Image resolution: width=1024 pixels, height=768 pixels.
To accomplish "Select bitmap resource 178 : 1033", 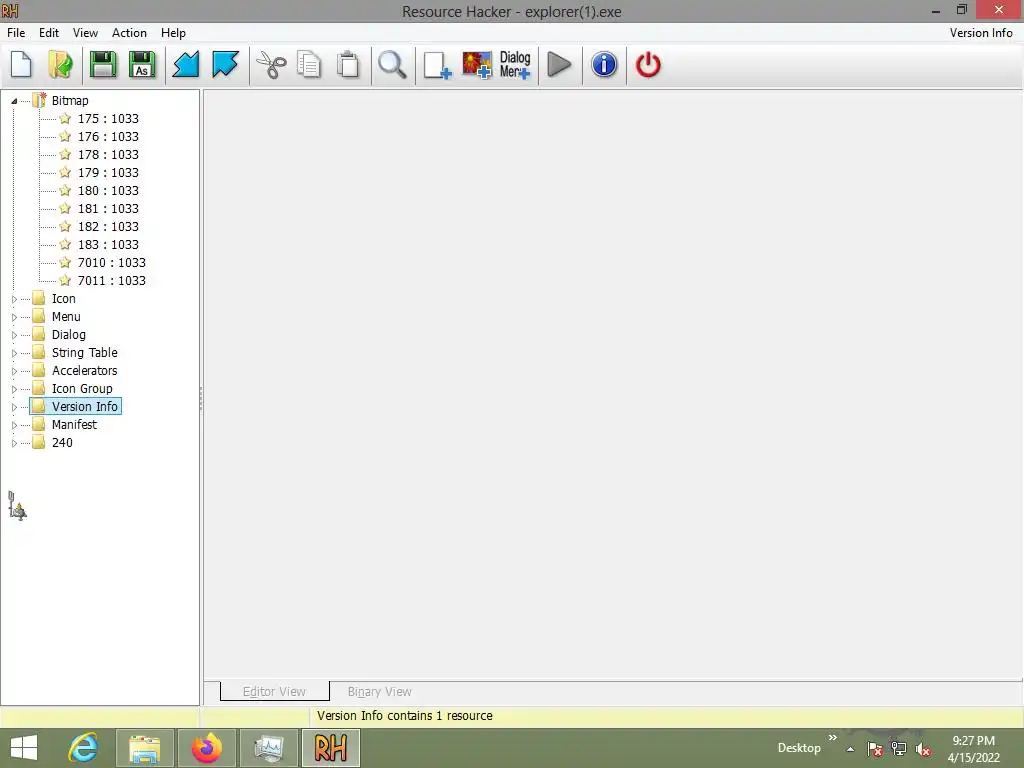I will click(108, 154).
